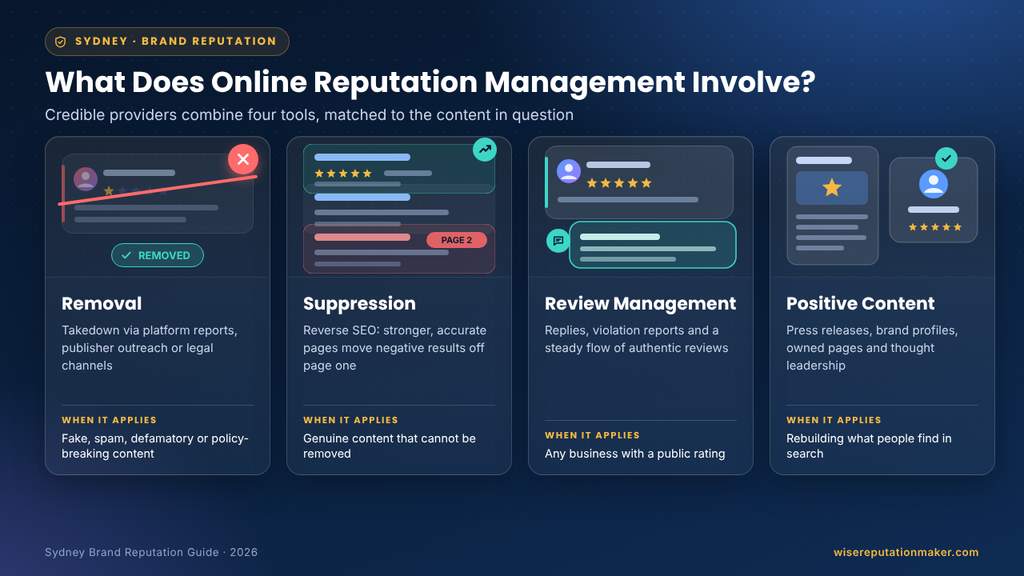Screen dimensions: 1024x576
Task: Click 'Takedown via platform reports' description
Action: pyautogui.click(x=150, y=348)
